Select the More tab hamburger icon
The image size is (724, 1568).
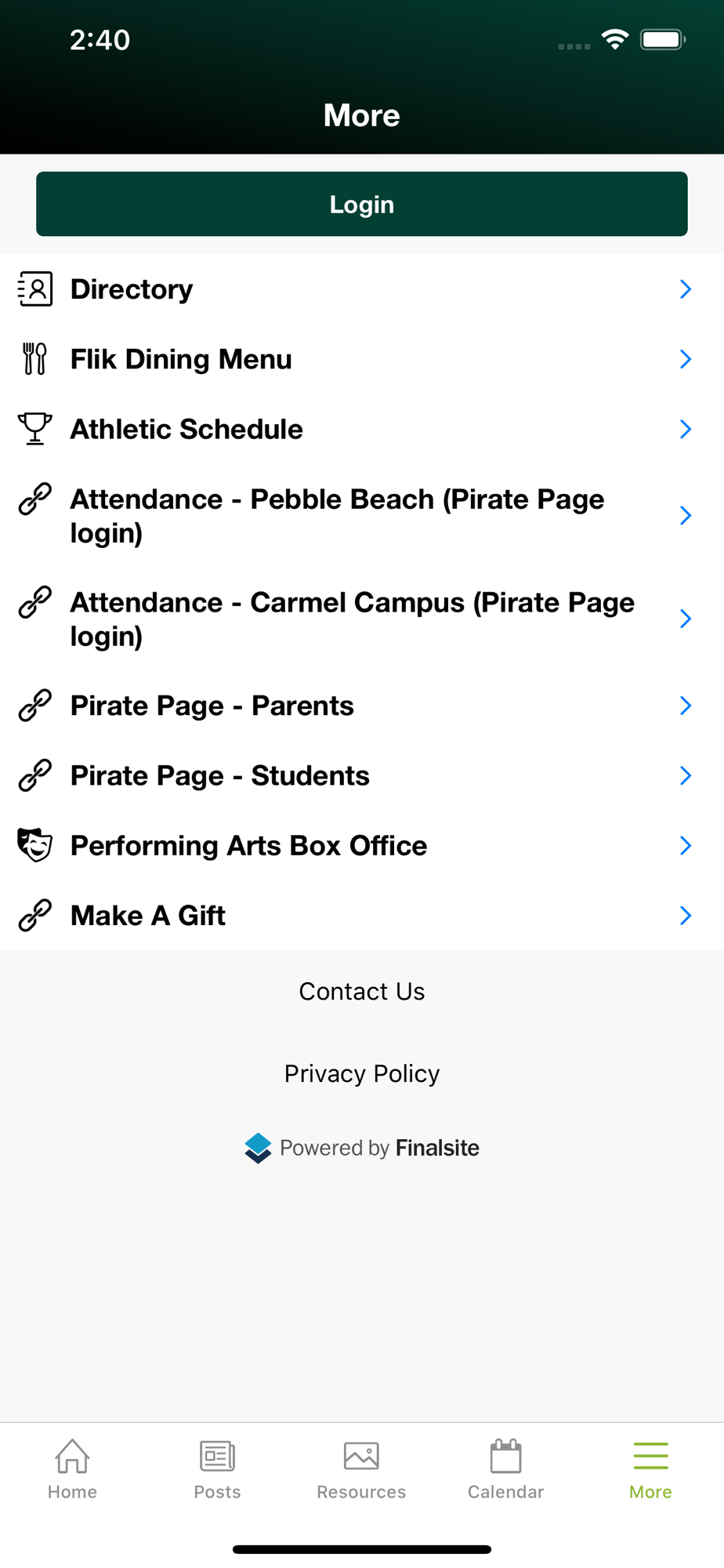650,1457
